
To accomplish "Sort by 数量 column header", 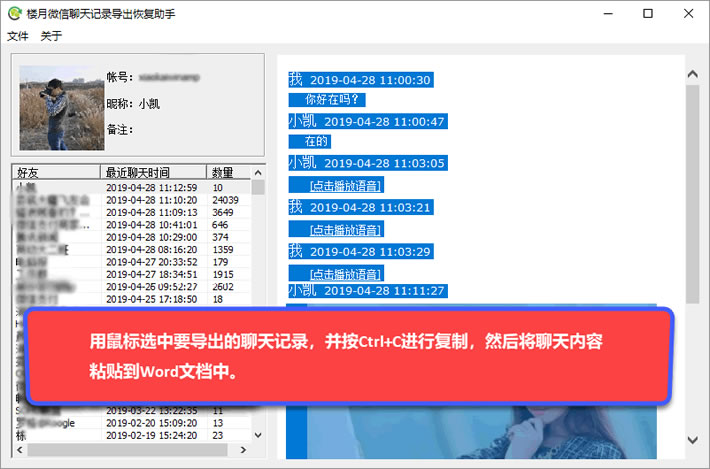I will click(228, 172).
